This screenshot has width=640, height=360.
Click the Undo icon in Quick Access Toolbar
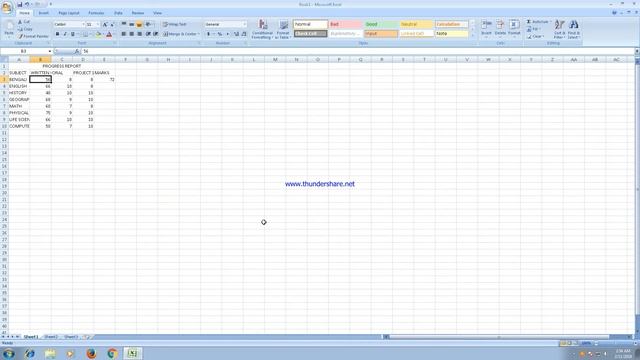click(x=27, y=4)
